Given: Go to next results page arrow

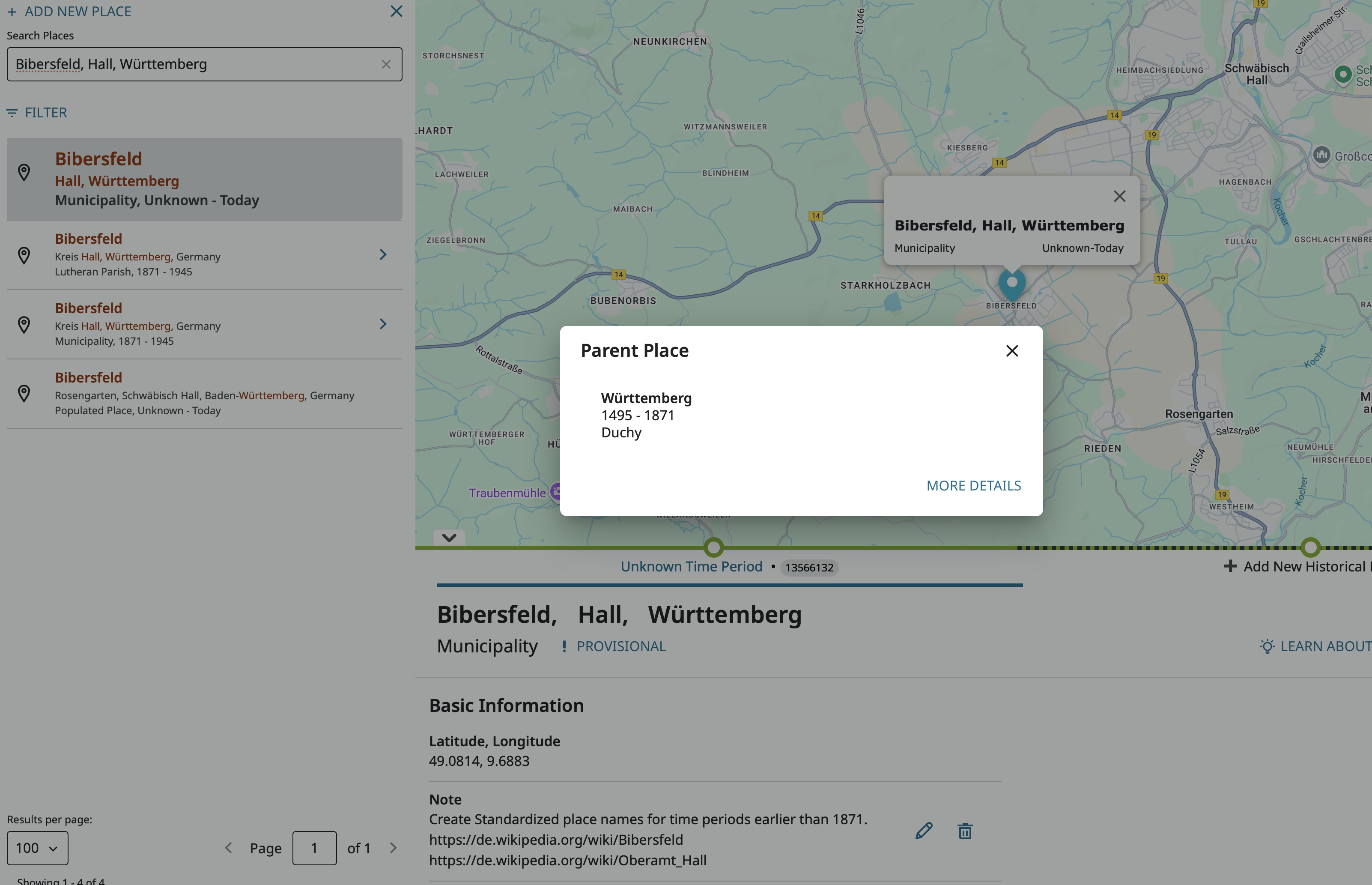Looking at the screenshot, I should pyautogui.click(x=394, y=848).
